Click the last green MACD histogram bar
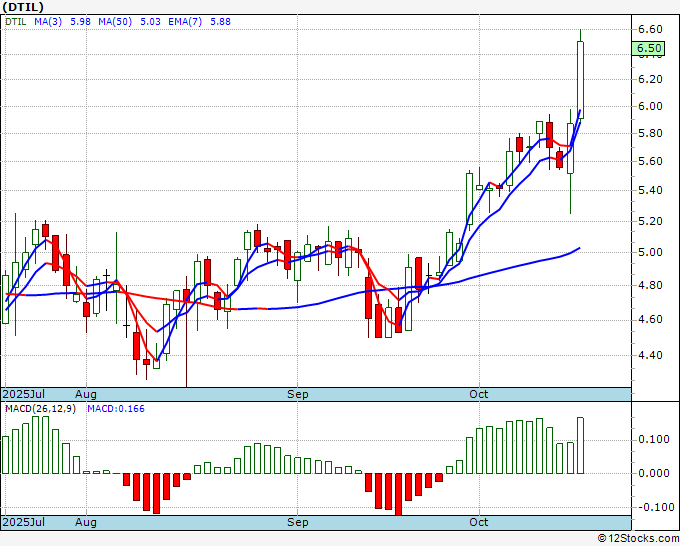The height and width of the screenshot is (546, 680). click(x=580, y=445)
